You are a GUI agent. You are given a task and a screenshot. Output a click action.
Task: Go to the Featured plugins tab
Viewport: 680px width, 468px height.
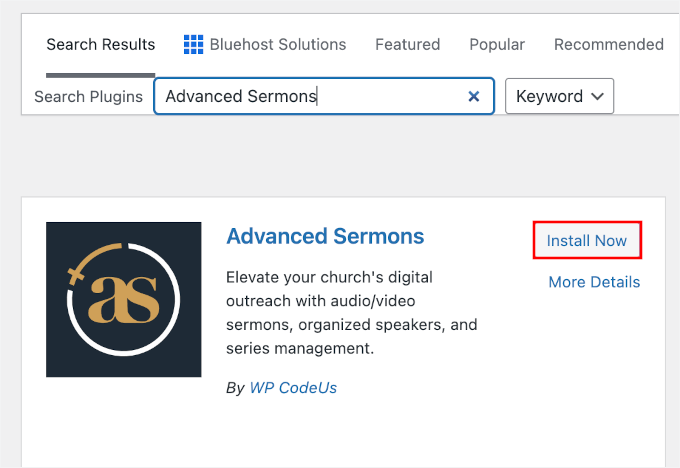(x=407, y=45)
